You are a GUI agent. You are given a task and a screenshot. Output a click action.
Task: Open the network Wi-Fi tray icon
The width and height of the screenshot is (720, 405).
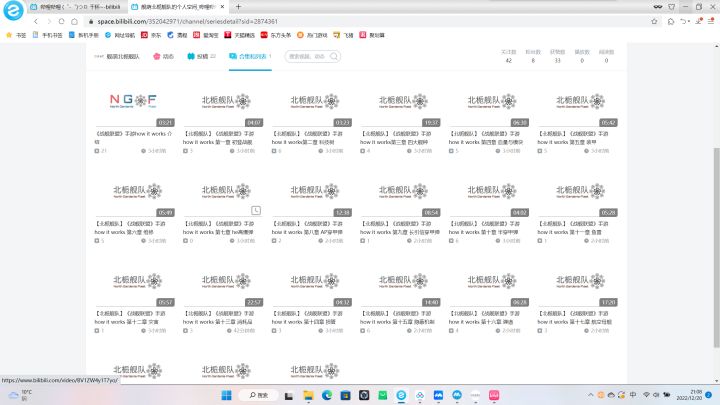tap(646, 395)
